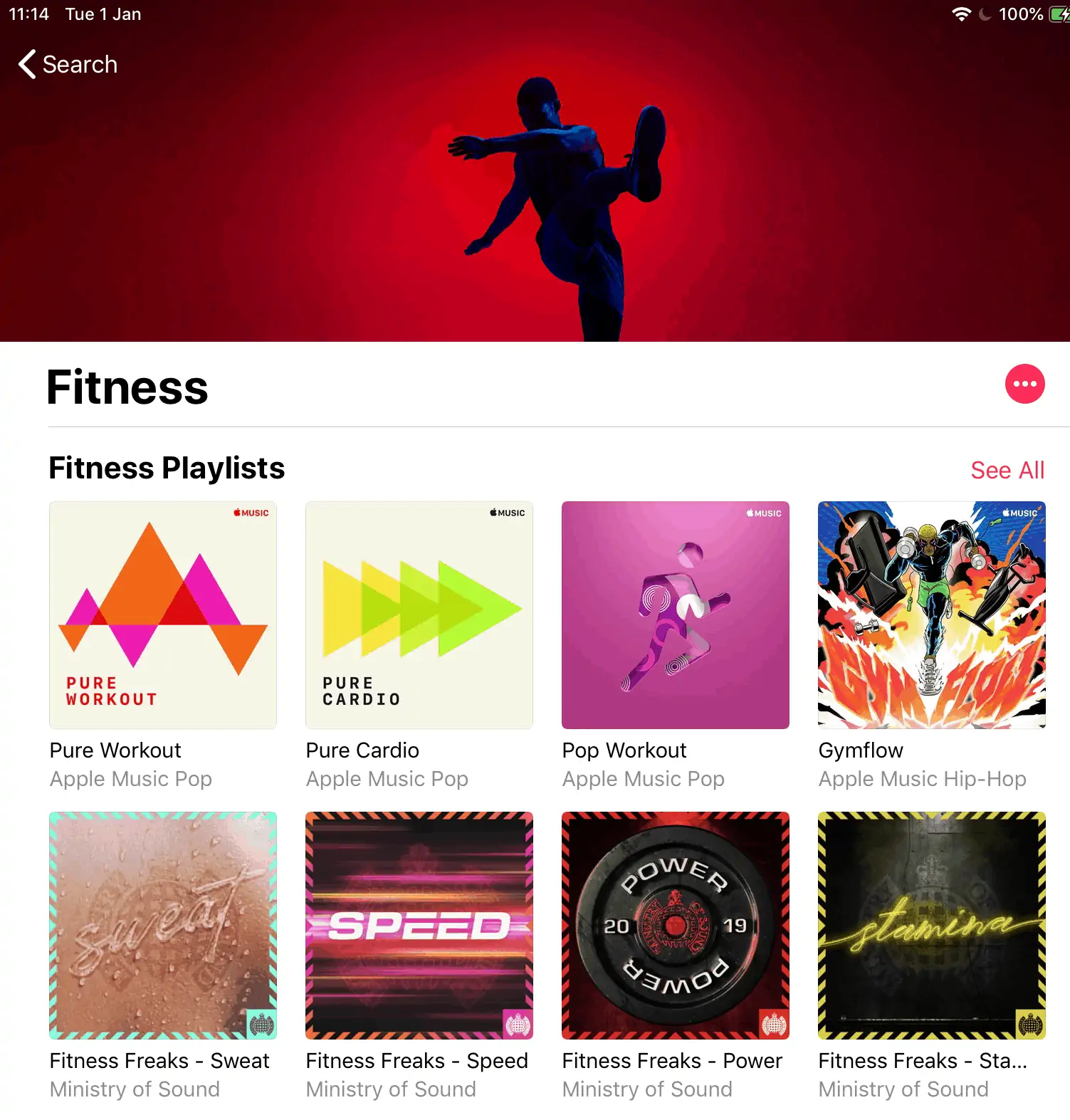
Task: Tap the Fitness Freaks - Power title
Action: coord(672,1061)
